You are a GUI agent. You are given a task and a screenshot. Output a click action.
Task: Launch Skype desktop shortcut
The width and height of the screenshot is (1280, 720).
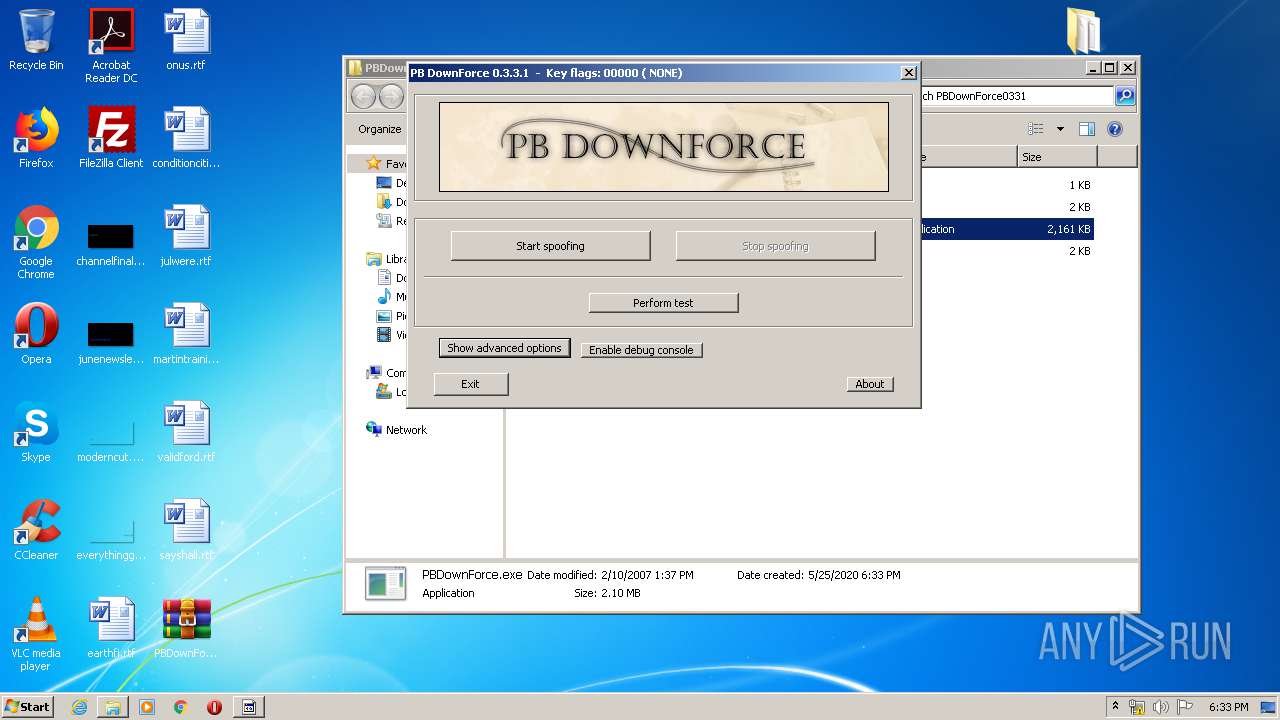pyautogui.click(x=36, y=432)
